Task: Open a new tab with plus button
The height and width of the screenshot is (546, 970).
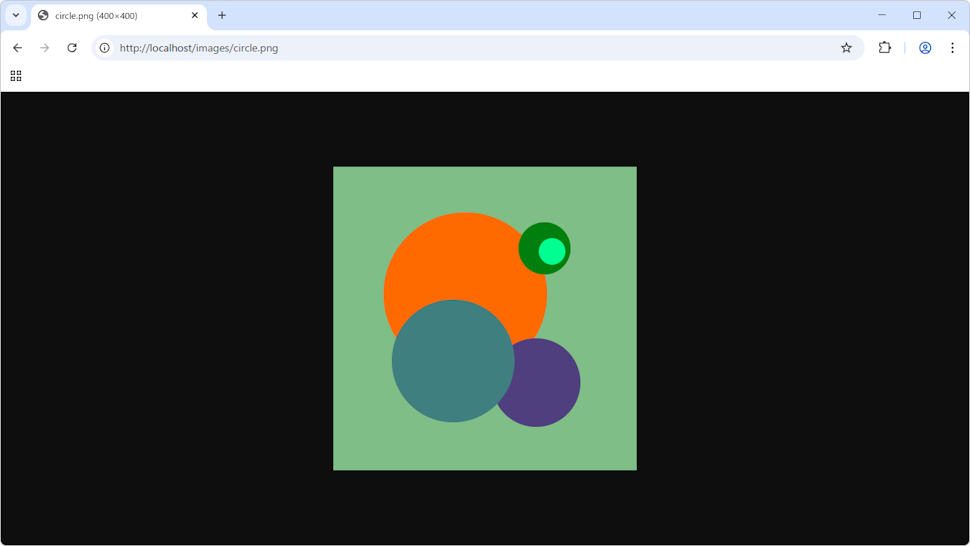Action: pyautogui.click(x=222, y=16)
